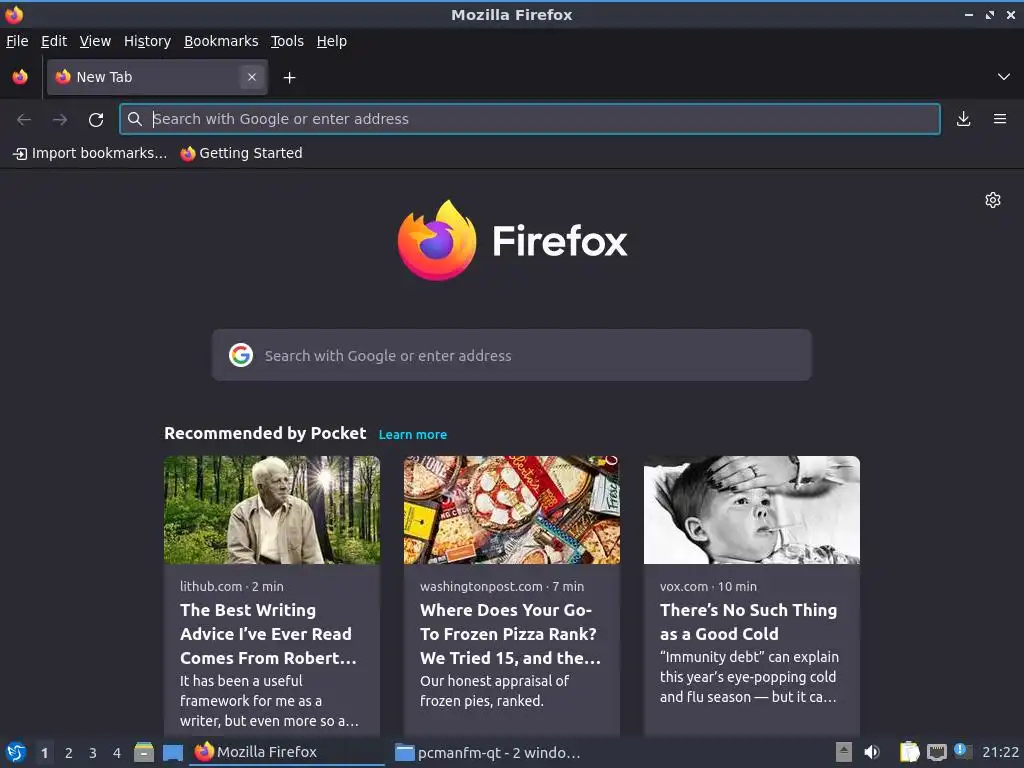Expand the list all tabs chevron
The image size is (1024, 768).
(x=1003, y=77)
